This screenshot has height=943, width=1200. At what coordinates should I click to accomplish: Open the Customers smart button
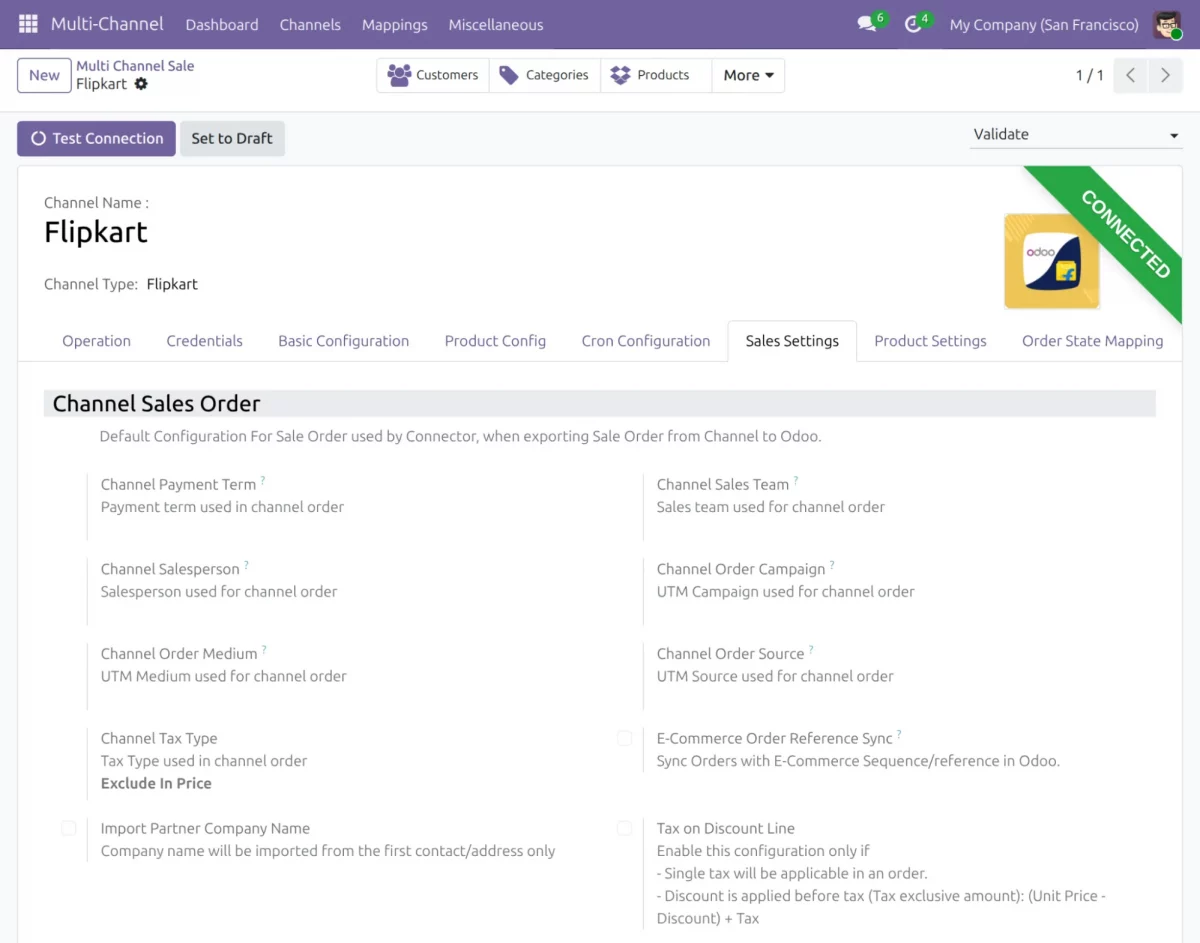(x=433, y=75)
